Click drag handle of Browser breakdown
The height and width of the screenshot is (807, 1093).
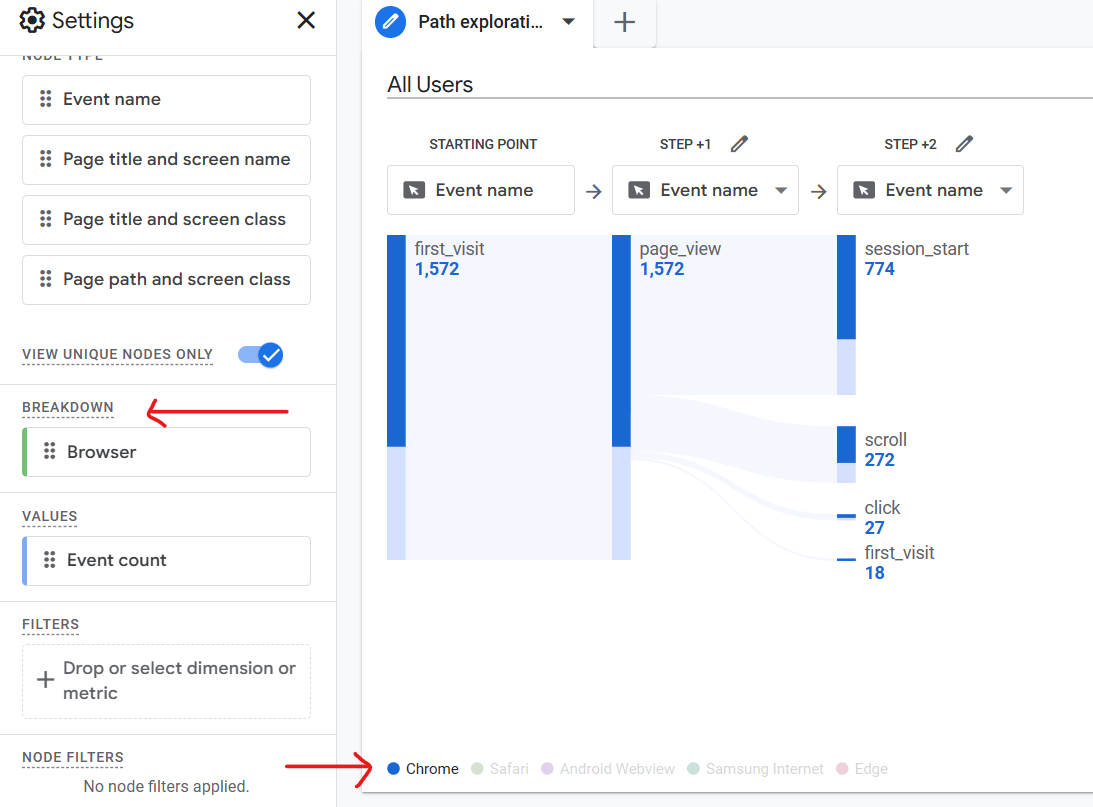coord(49,452)
